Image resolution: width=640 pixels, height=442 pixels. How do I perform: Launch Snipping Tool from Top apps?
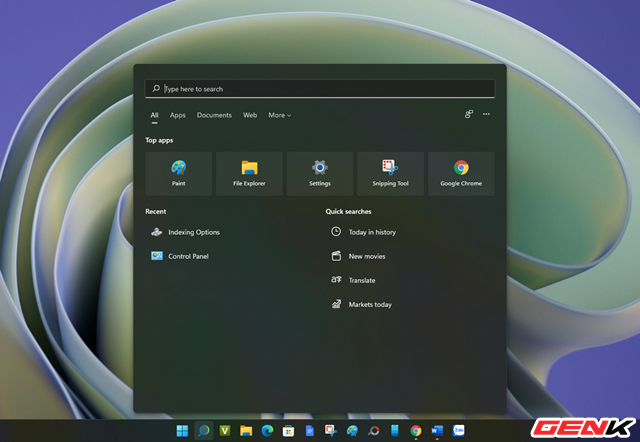(x=390, y=173)
